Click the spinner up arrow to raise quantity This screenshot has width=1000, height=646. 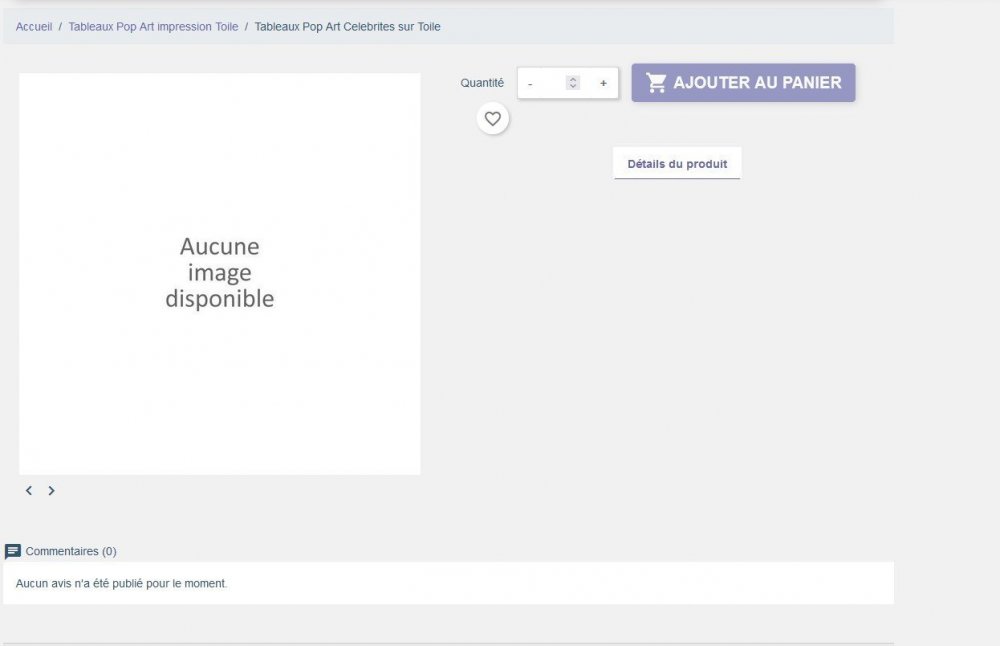(x=571, y=78)
